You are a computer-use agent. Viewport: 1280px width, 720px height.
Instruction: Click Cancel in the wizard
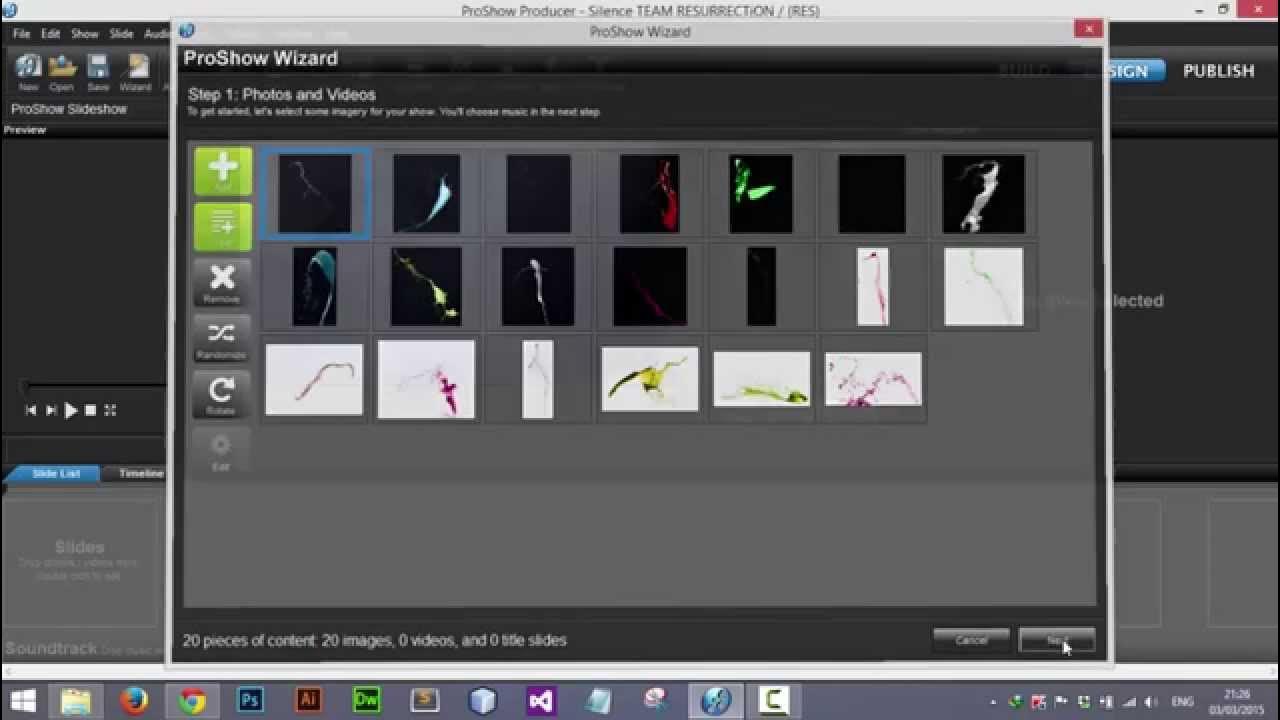click(971, 640)
